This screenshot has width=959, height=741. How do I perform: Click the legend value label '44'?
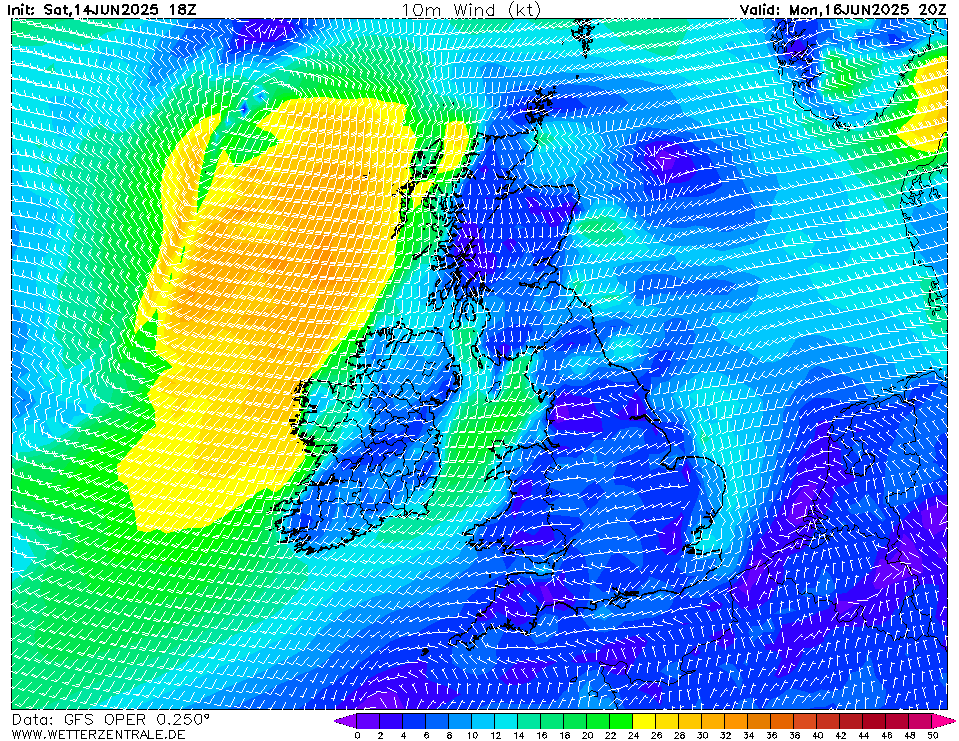(x=864, y=735)
